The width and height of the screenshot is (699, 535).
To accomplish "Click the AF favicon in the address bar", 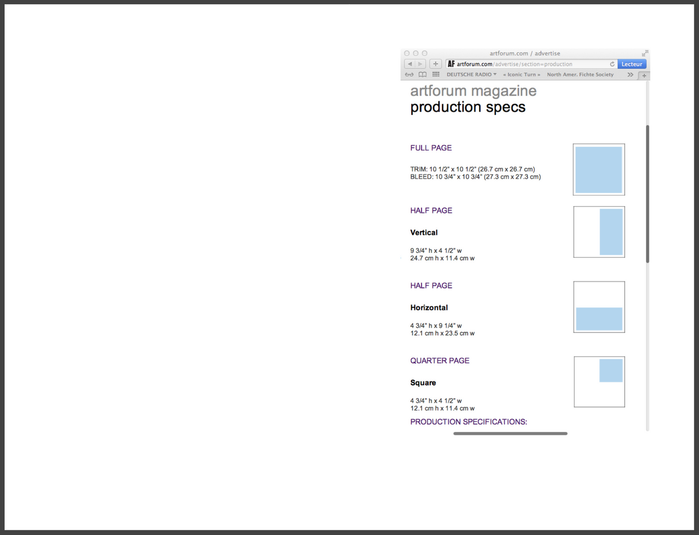I will click(x=451, y=64).
